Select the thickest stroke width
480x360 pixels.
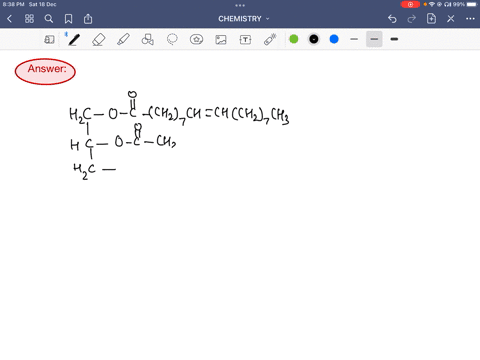(x=394, y=39)
